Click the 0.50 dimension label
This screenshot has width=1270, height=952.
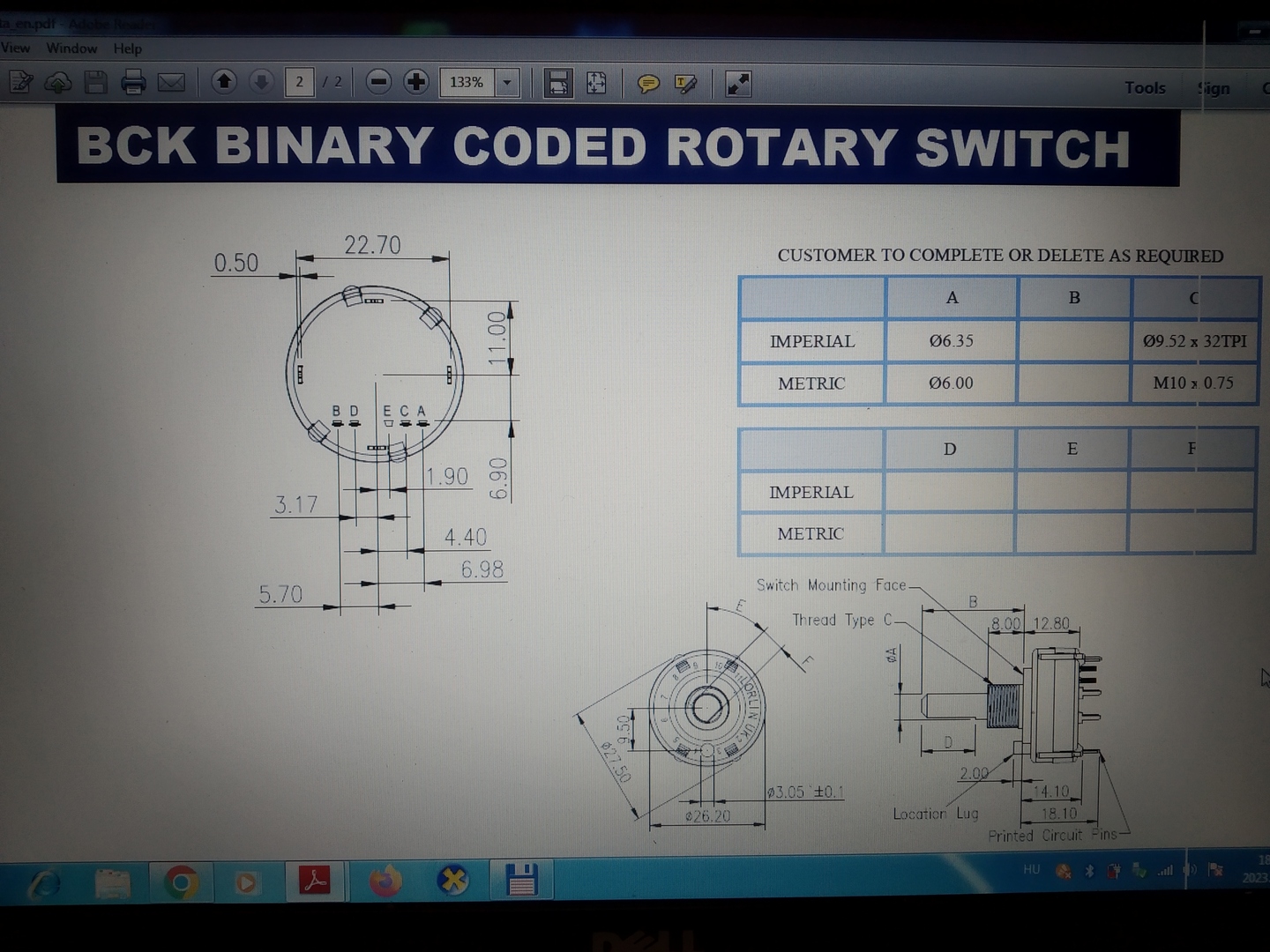pyautogui.click(x=236, y=263)
